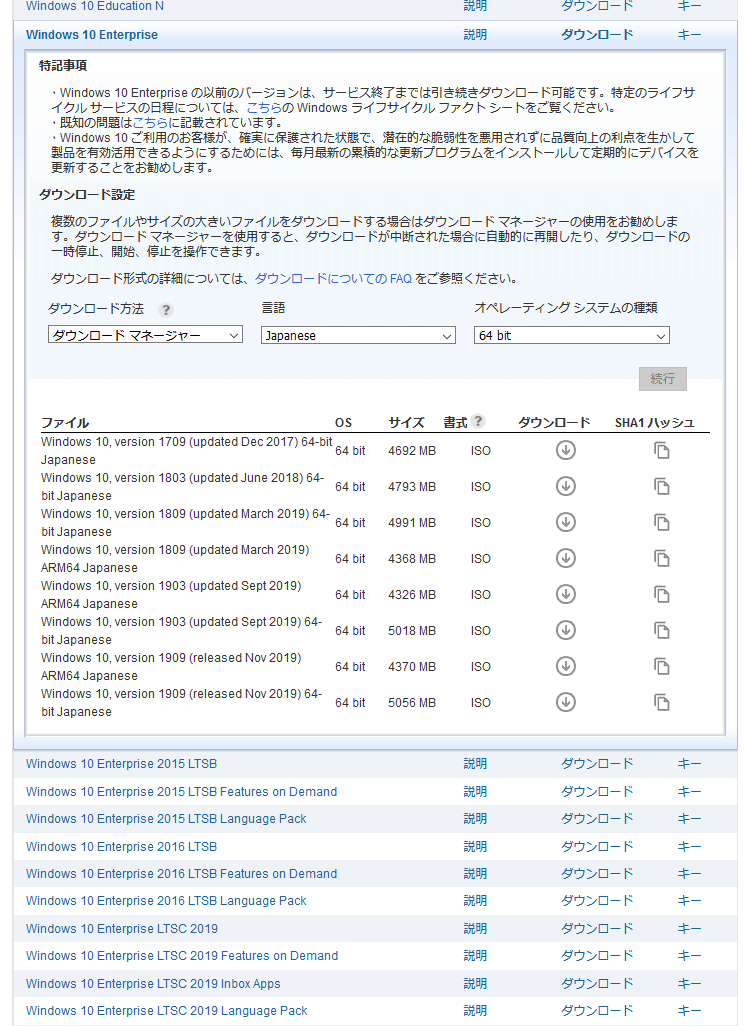
Task: Open Windows 10 Enterprise LTSC 2019 Language Pack
Action: (x=167, y=1011)
